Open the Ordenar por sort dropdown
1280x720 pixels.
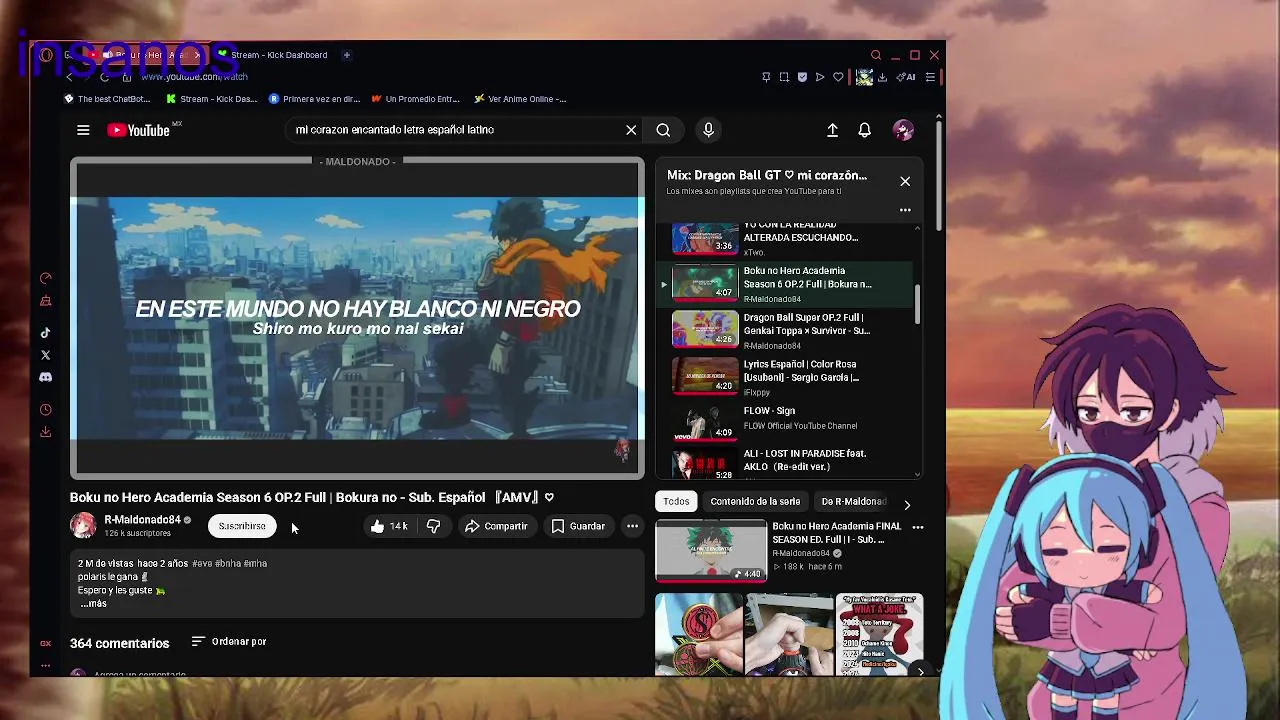coord(229,642)
